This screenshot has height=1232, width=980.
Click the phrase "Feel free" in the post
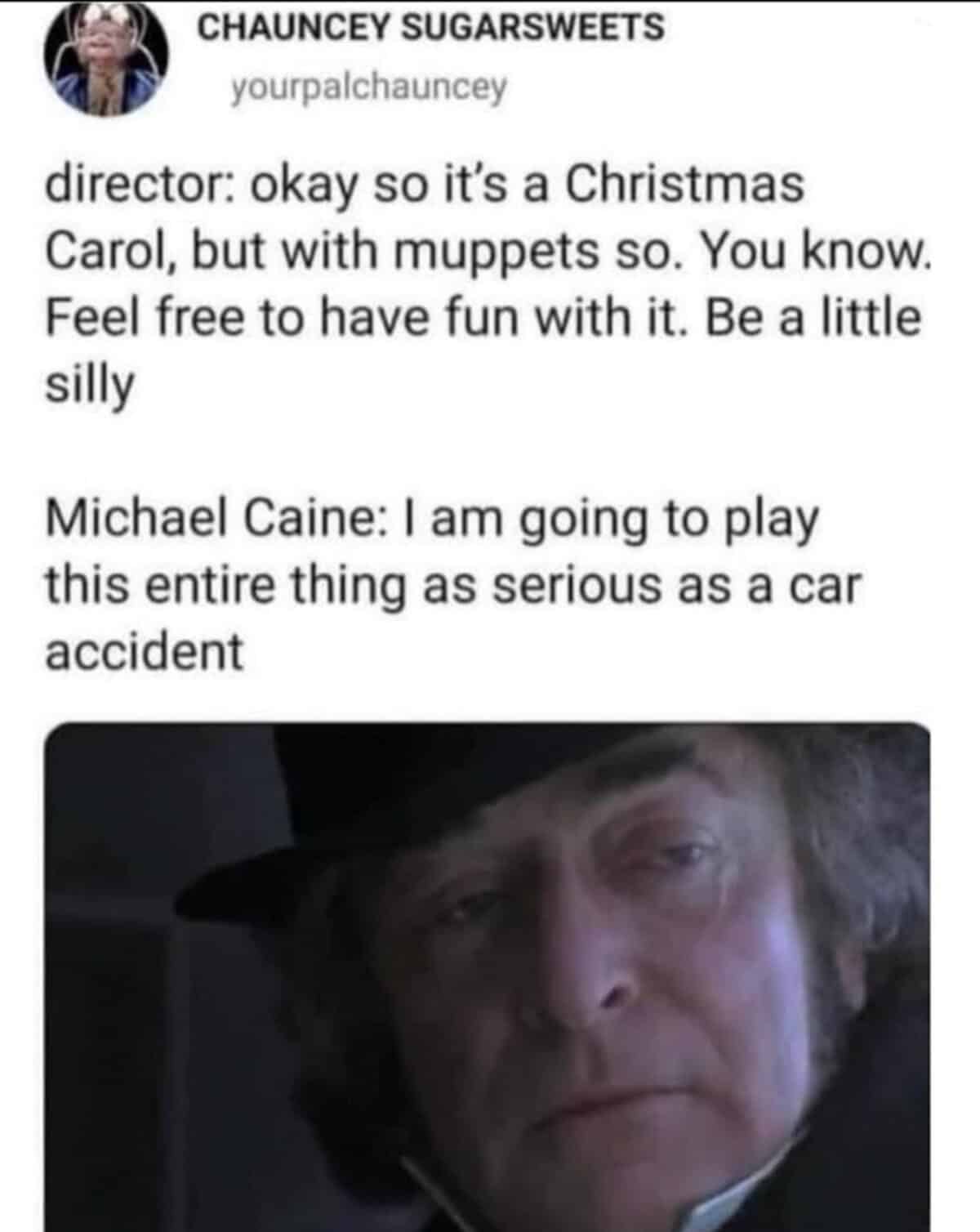pos(145,318)
